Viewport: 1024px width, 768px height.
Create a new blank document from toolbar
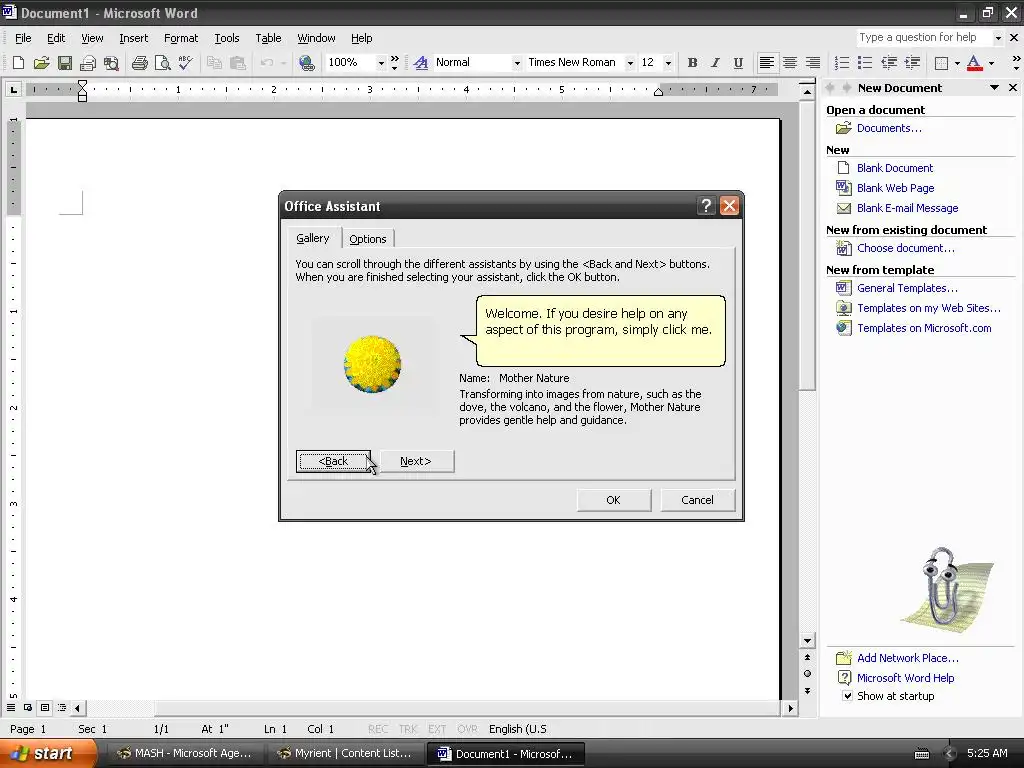point(18,63)
